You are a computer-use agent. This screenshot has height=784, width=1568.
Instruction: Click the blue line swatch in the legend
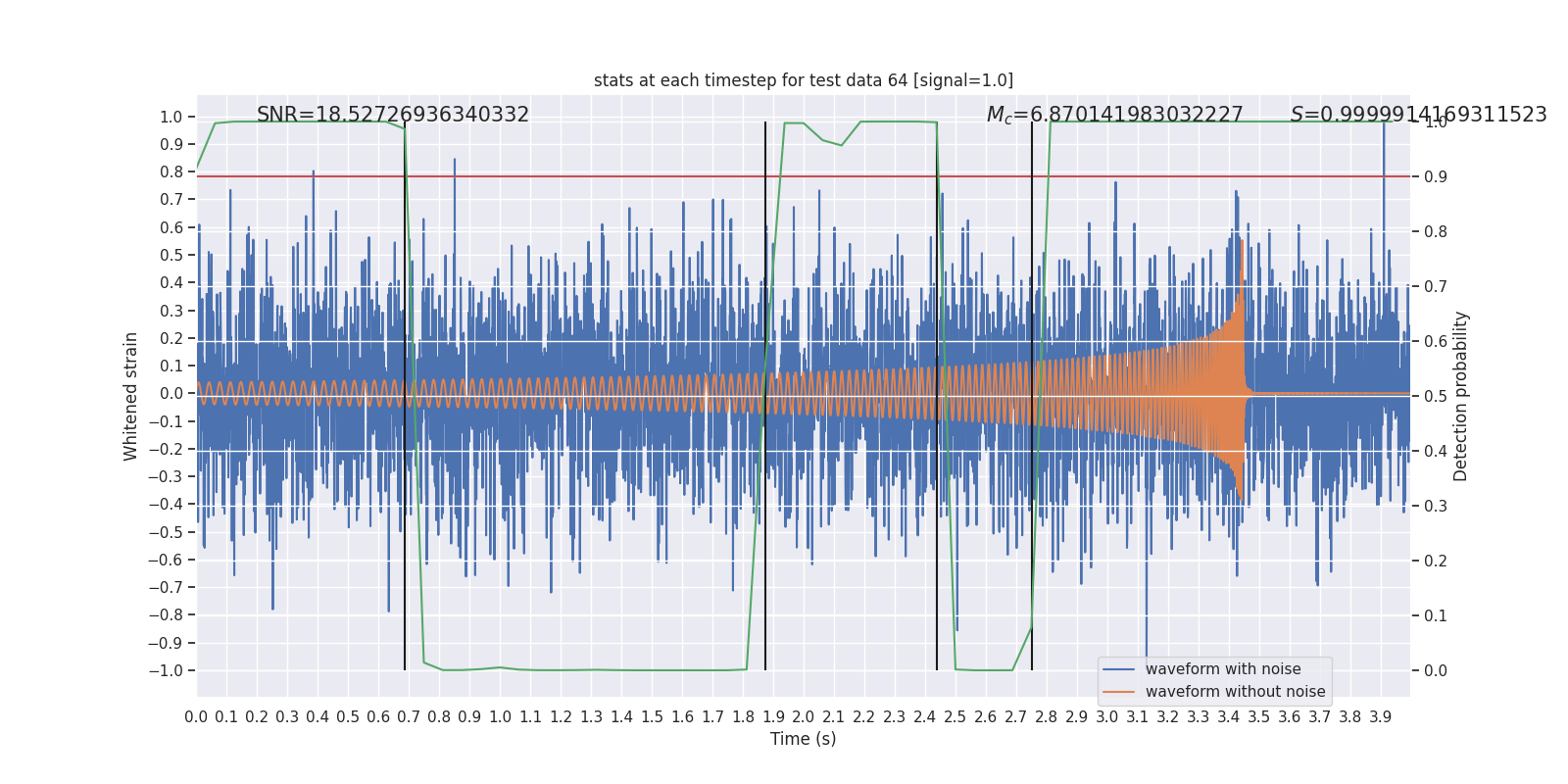coord(1119,669)
